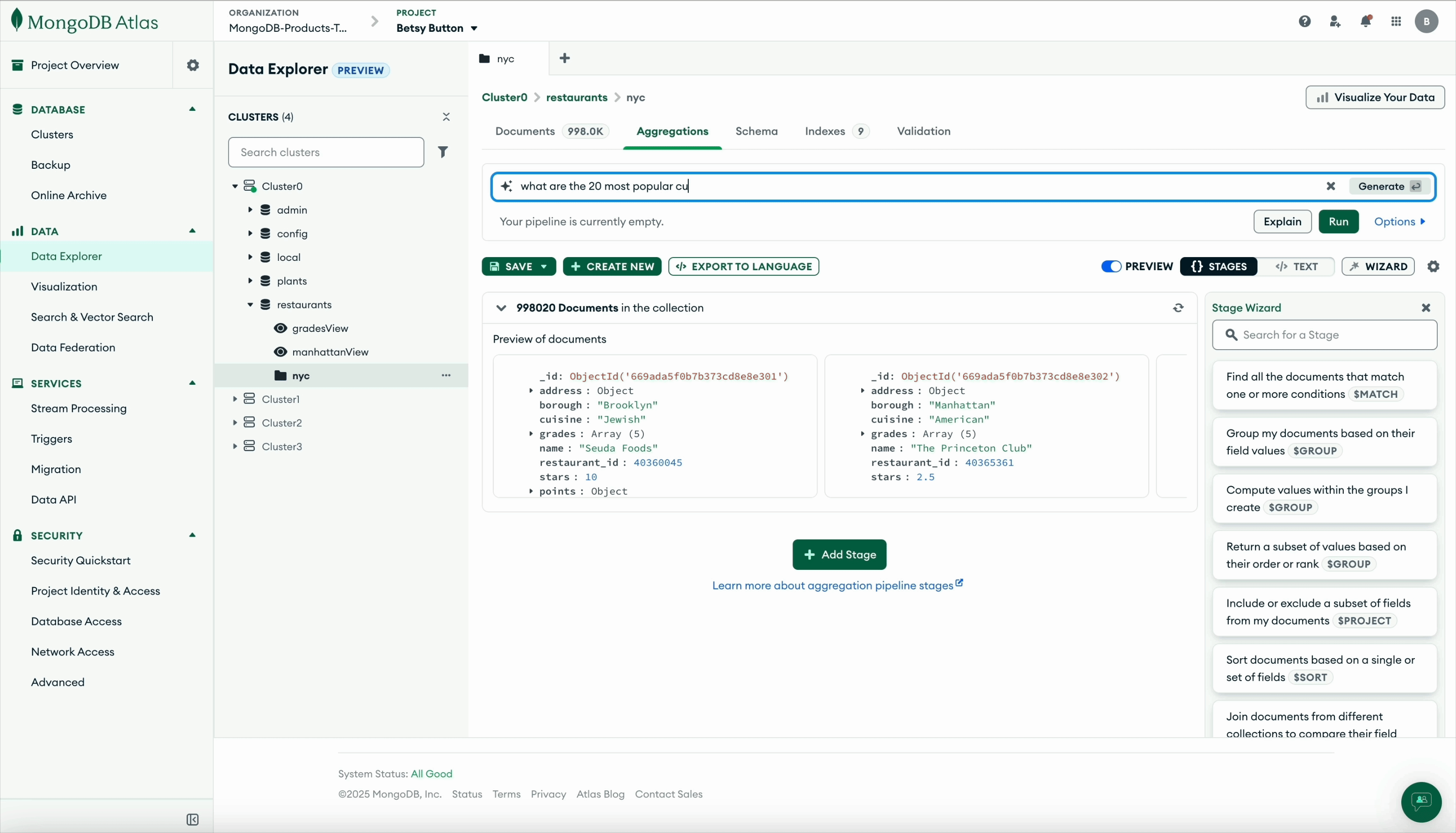Collapse the 998020 Documents section
This screenshot has width=1456, height=833.
502,308
